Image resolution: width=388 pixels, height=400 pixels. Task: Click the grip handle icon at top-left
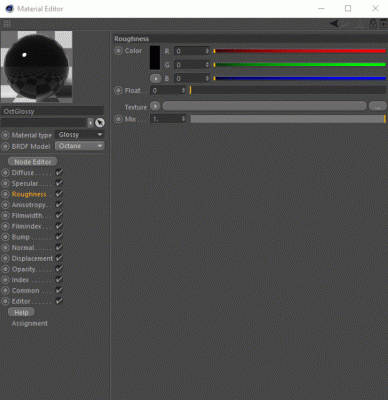7,24
